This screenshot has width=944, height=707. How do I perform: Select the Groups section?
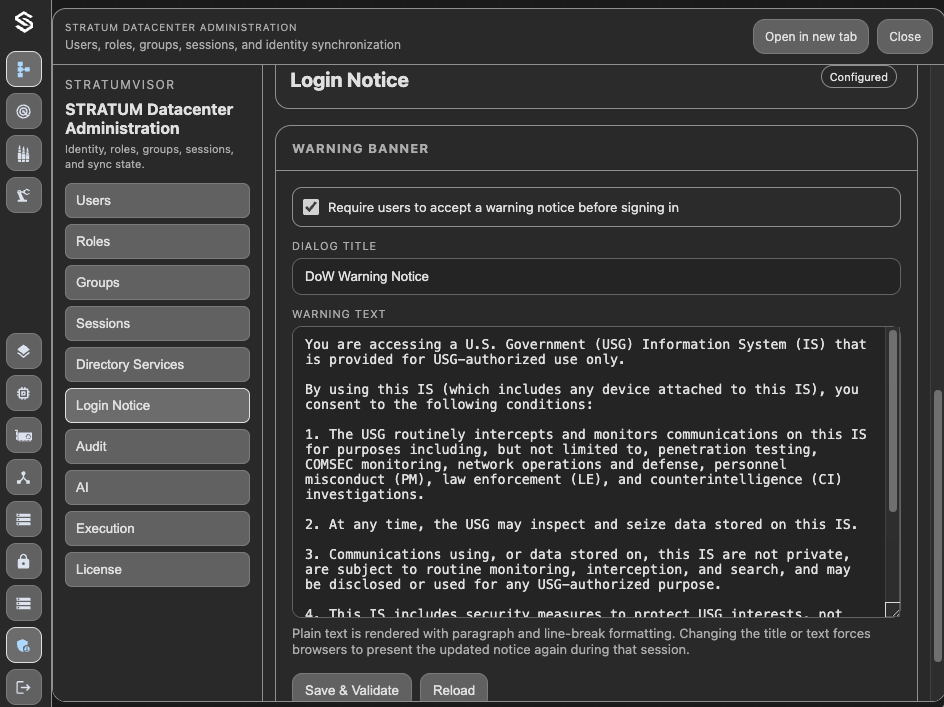coord(157,282)
